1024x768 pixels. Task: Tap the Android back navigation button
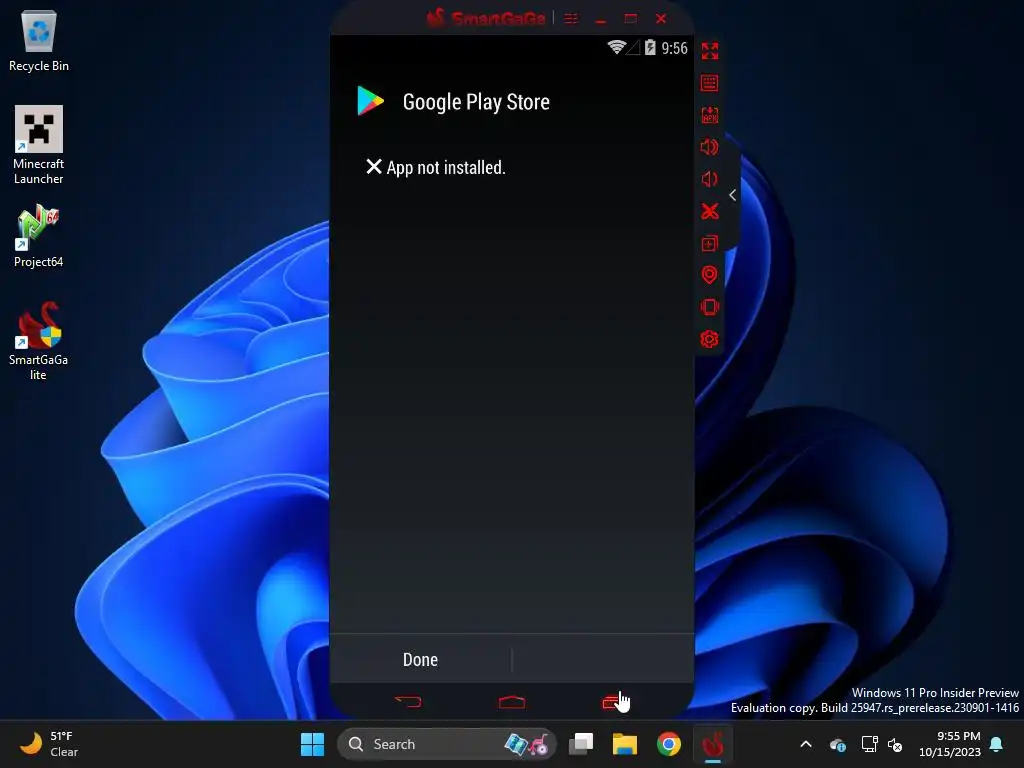(x=408, y=702)
